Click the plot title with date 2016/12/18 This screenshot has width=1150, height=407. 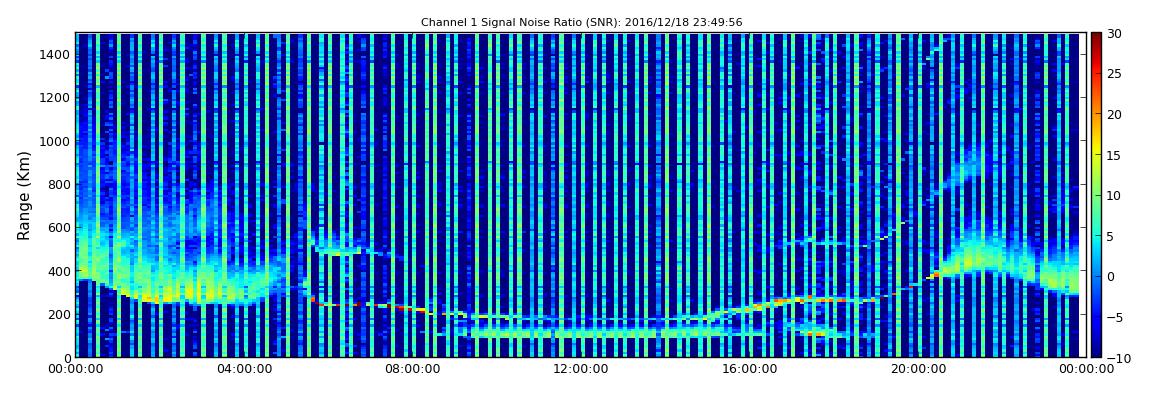(582, 23)
